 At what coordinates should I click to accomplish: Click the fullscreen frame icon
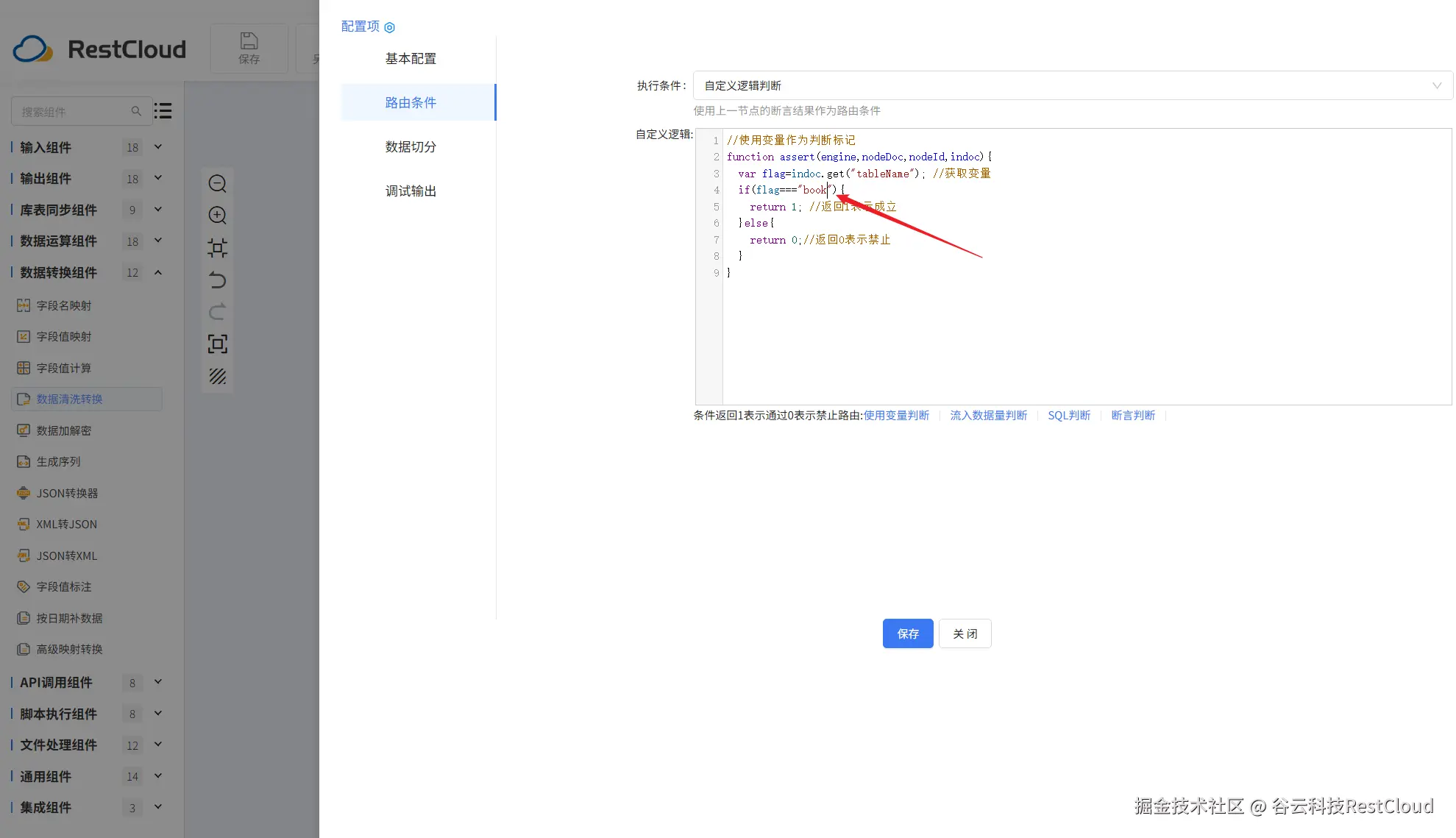click(x=217, y=344)
